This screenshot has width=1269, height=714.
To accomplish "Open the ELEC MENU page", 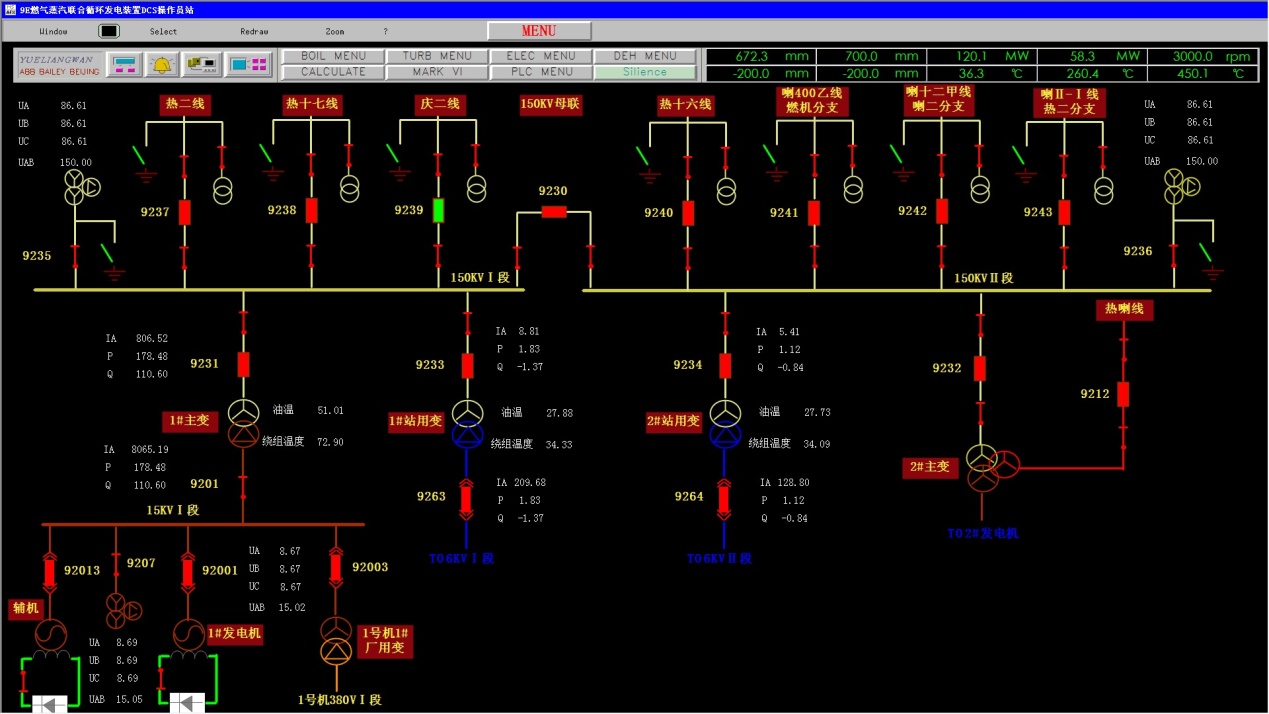I will point(540,56).
